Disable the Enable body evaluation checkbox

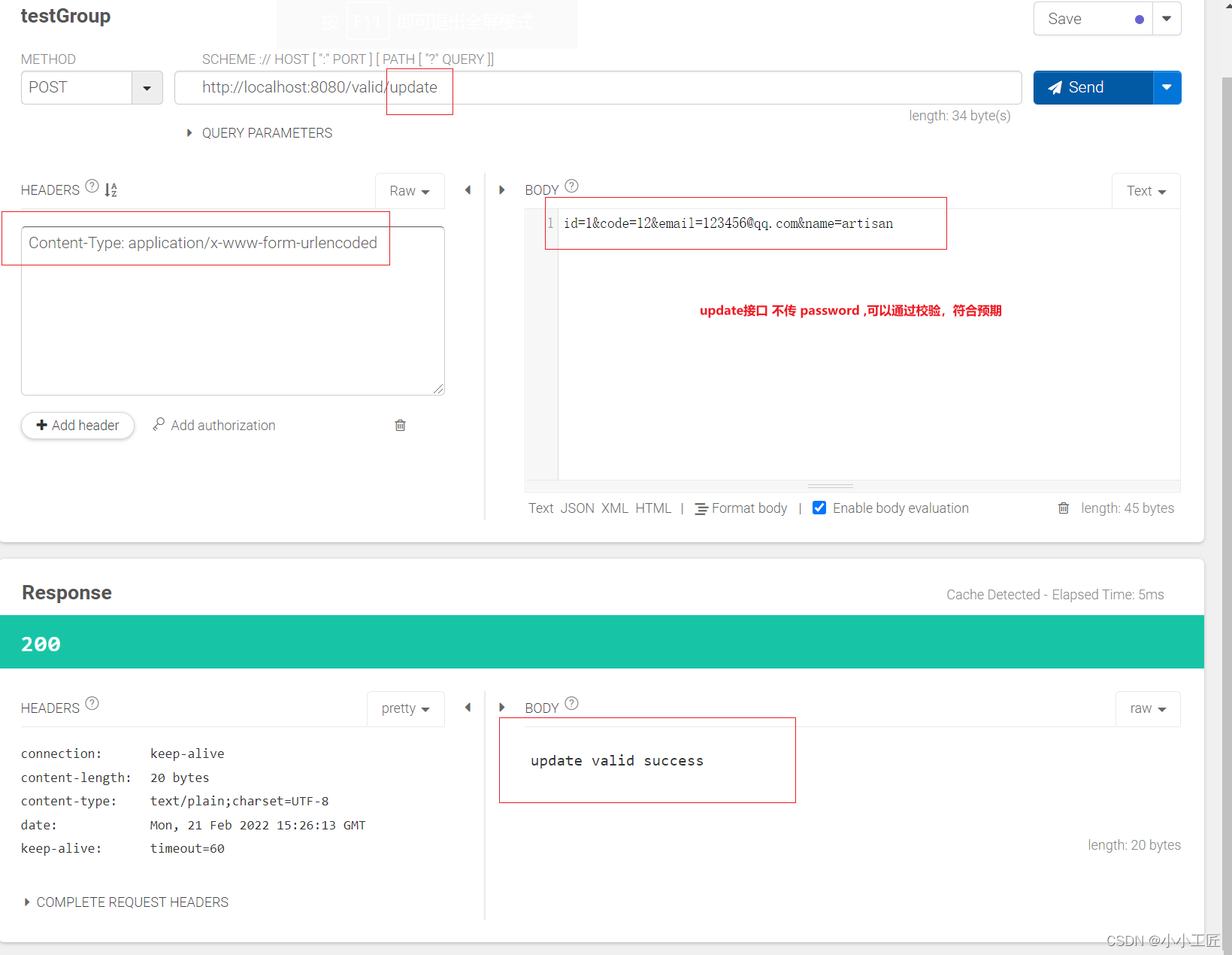pos(819,508)
